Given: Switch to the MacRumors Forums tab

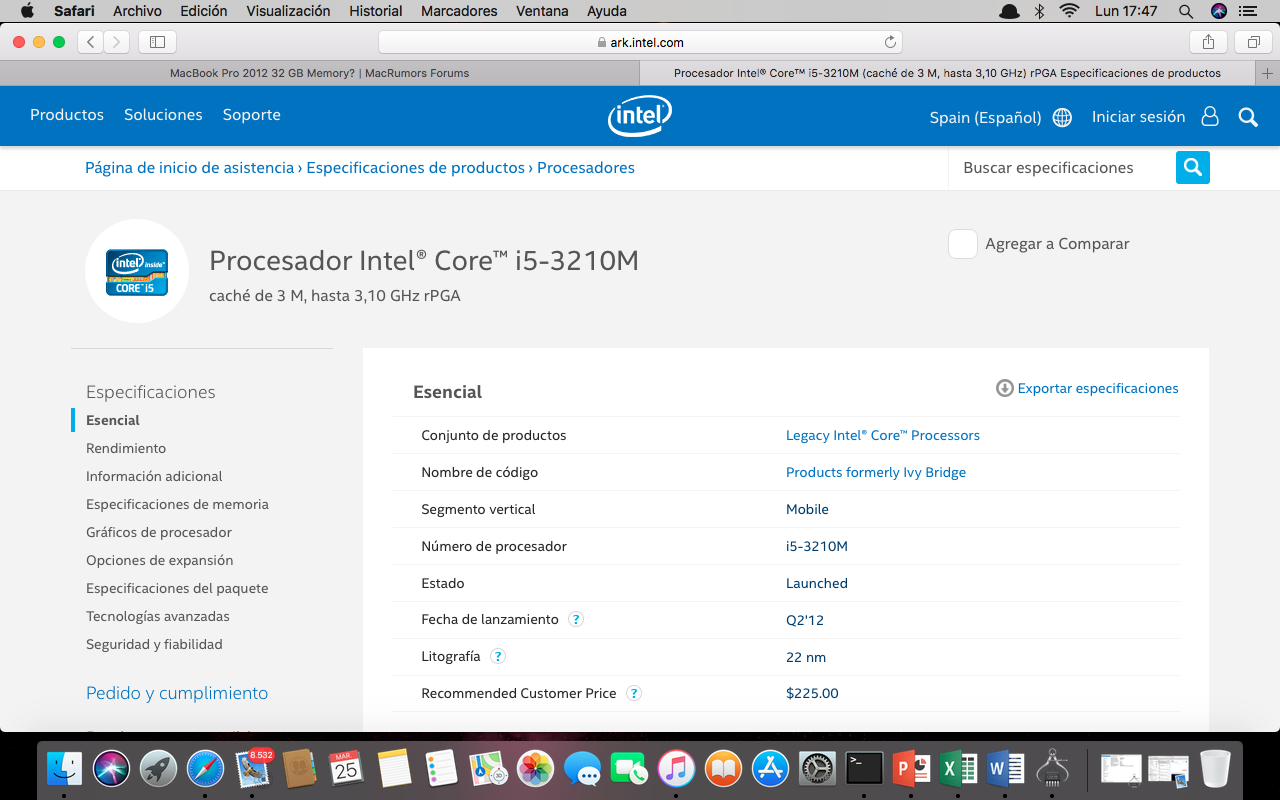Looking at the screenshot, I should click(x=320, y=73).
